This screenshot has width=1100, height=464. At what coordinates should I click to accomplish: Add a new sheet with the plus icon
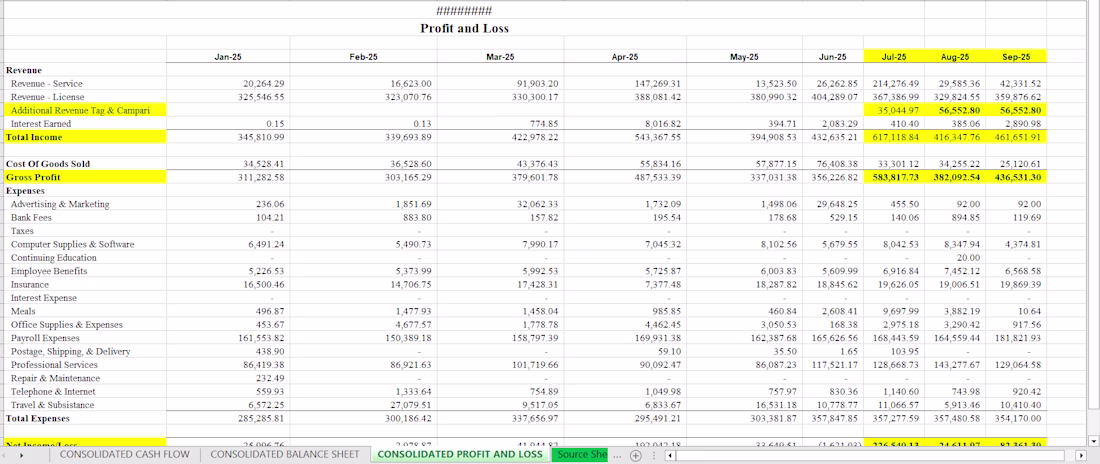click(x=636, y=455)
